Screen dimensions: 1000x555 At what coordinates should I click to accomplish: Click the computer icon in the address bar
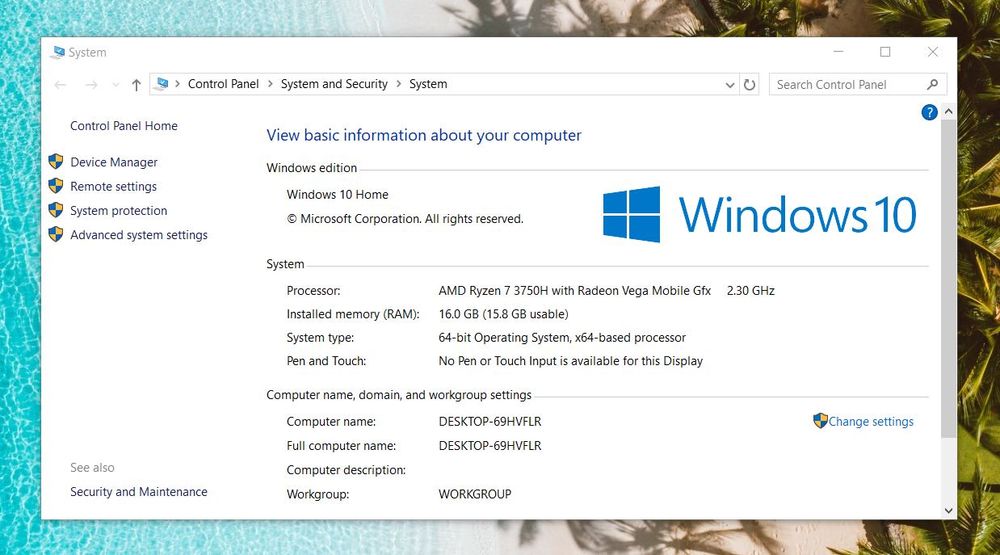(162, 84)
